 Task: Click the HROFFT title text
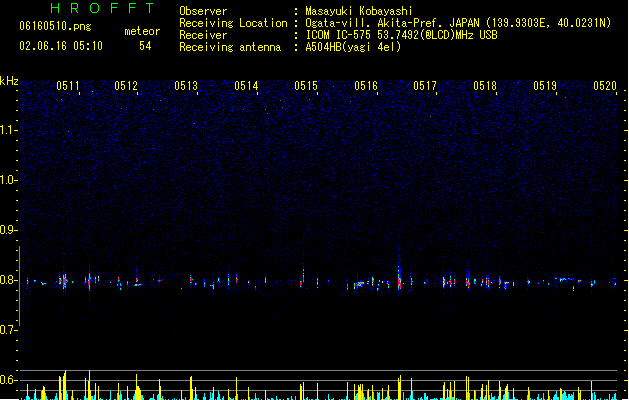(103, 8)
